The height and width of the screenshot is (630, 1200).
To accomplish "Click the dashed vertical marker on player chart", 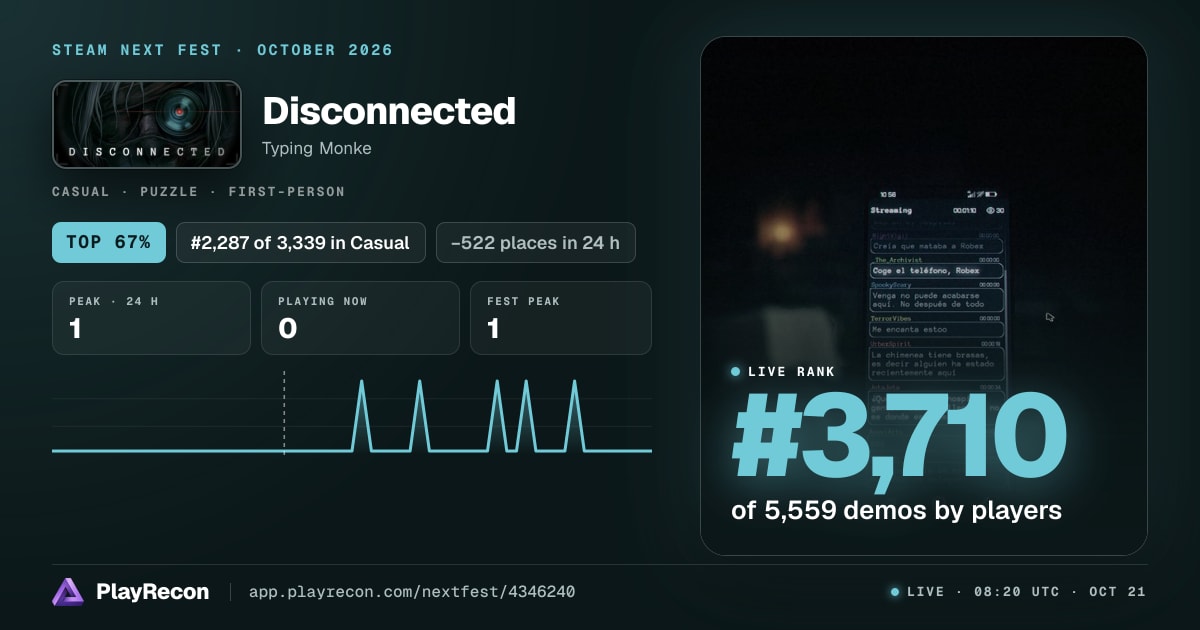I will [x=284, y=413].
